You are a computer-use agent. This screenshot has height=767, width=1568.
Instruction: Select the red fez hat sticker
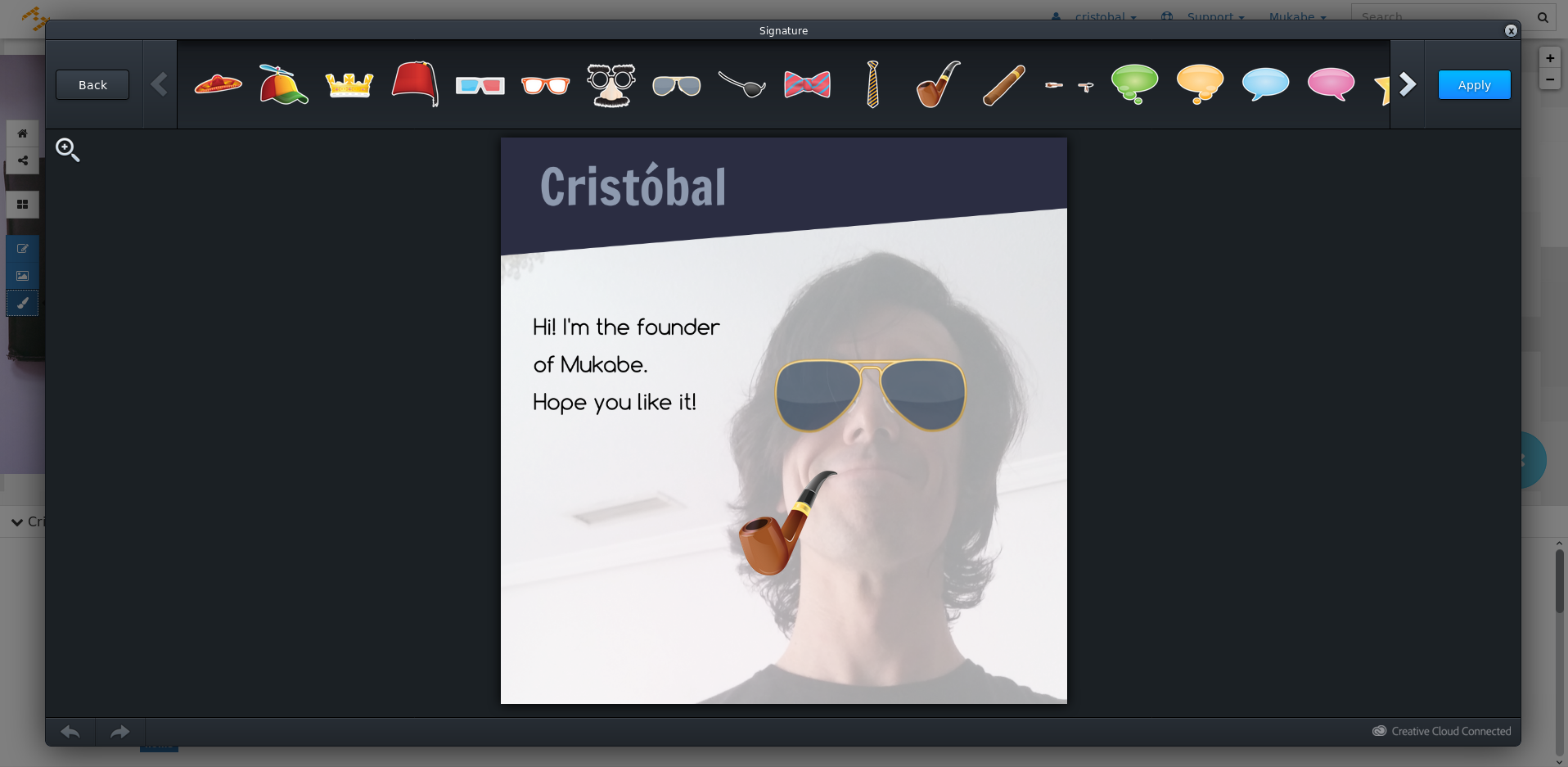tap(415, 83)
